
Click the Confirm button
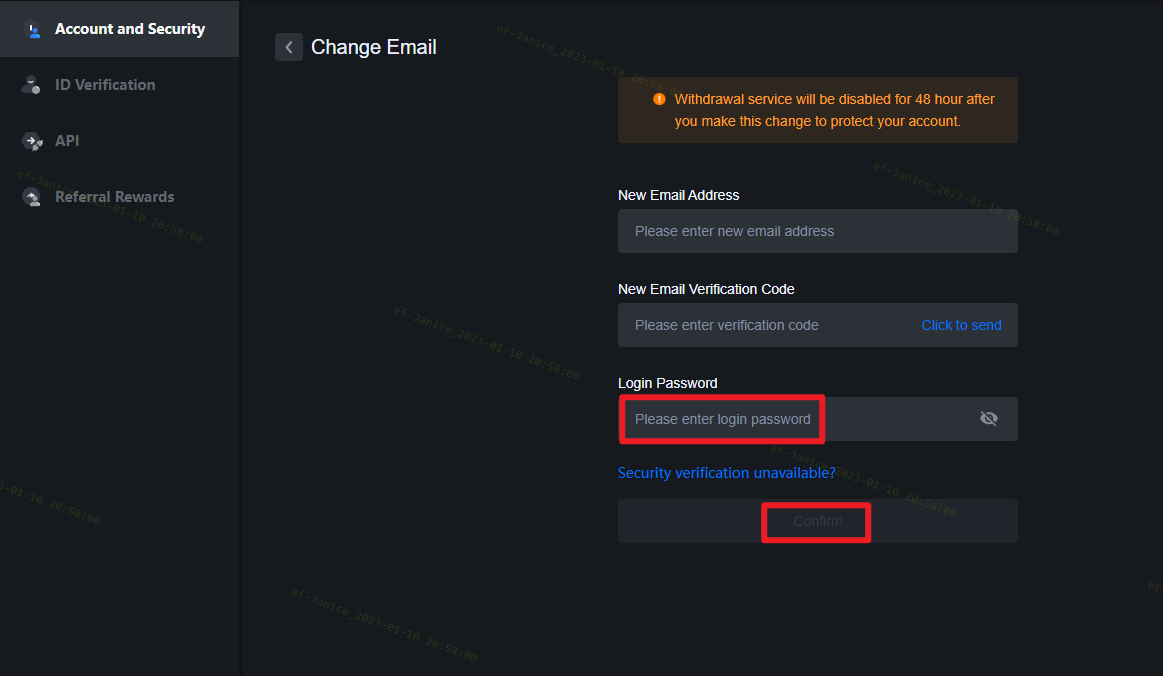[x=817, y=521]
